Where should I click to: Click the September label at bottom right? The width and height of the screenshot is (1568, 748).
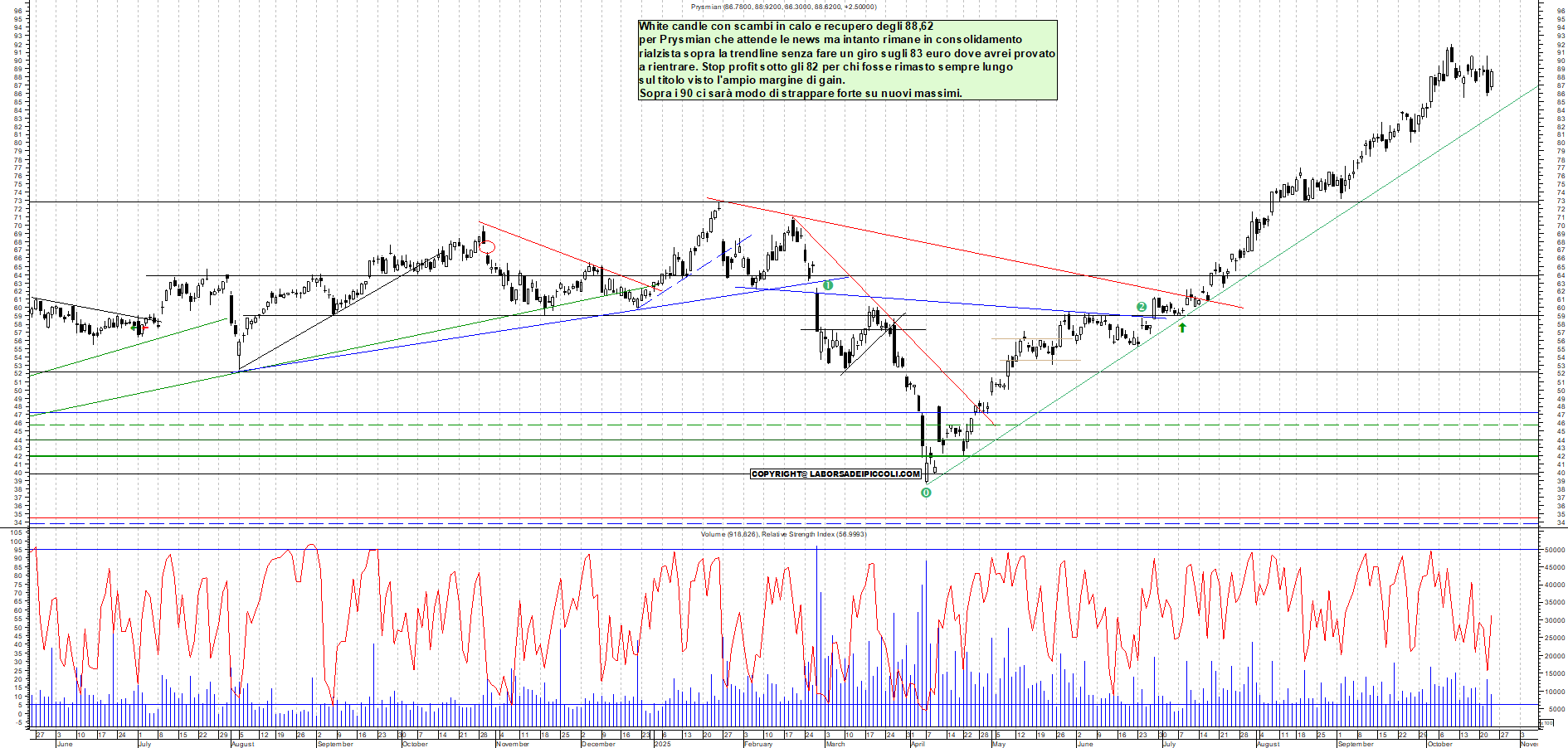[1355, 744]
